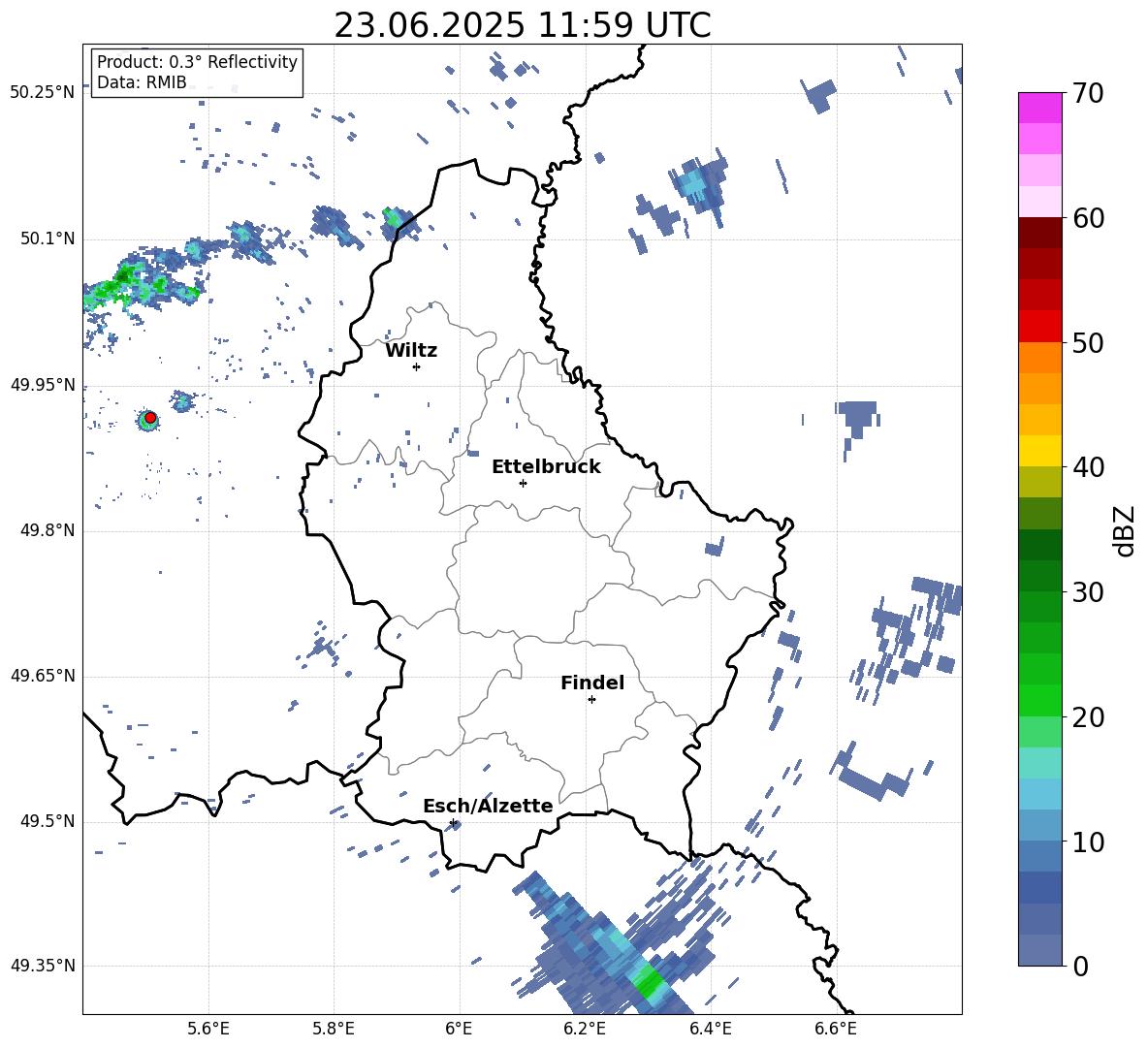Viewport: 1148px width, 1048px height.
Task: Click the 6.4°E longitude label
Action: point(710,1029)
